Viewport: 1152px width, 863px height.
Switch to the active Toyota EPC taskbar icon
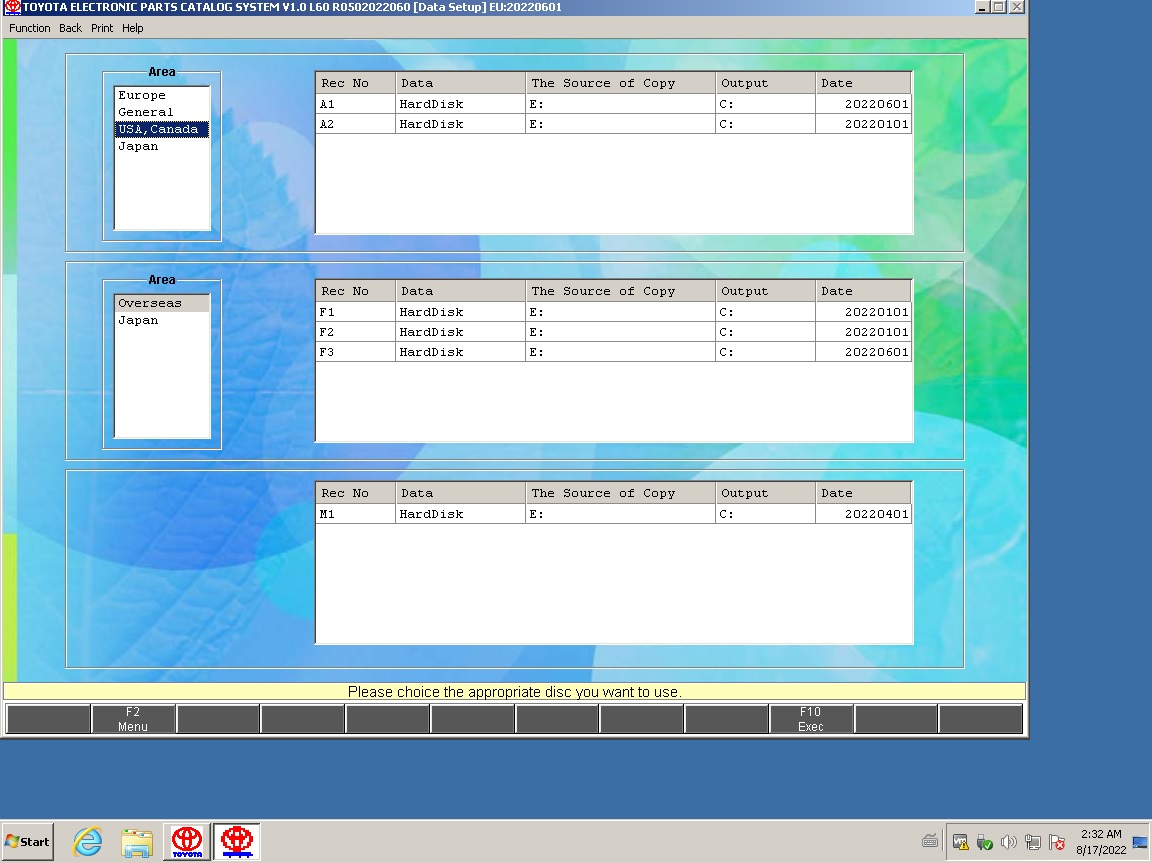tap(237, 842)
